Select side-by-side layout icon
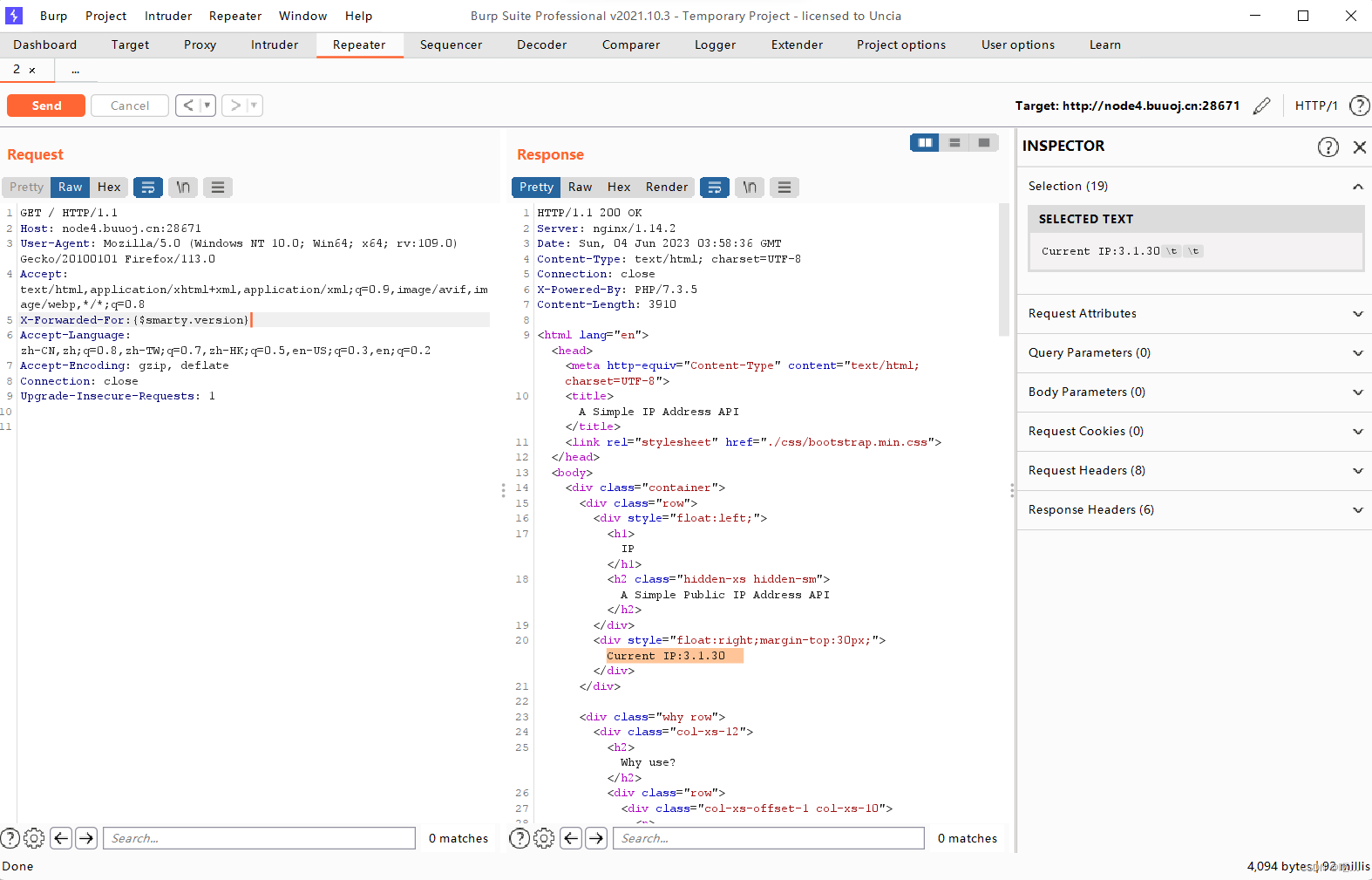Screen dimensions: 1372x880 coord(925,142)
